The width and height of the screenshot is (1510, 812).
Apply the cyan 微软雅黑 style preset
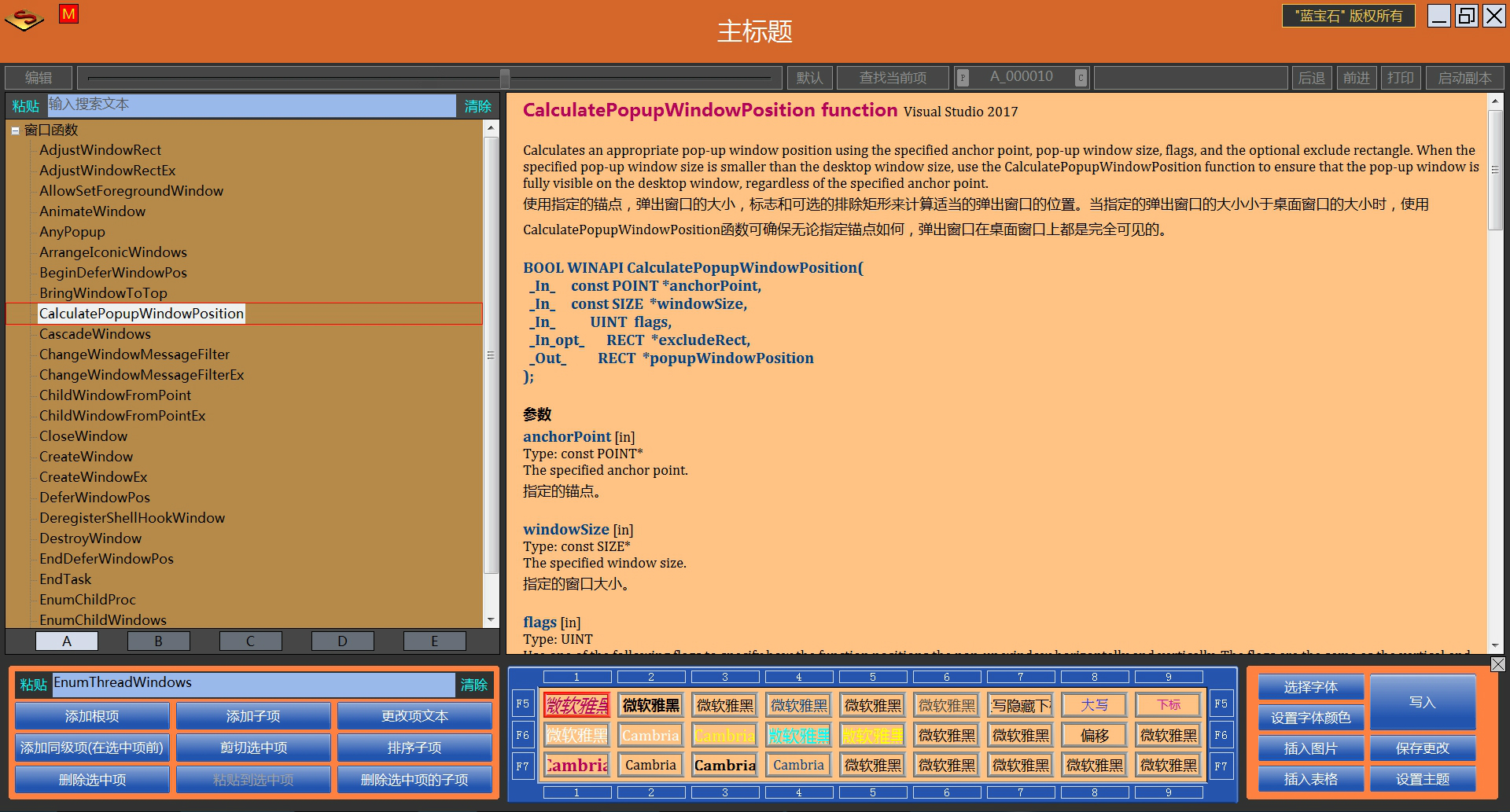798,735
